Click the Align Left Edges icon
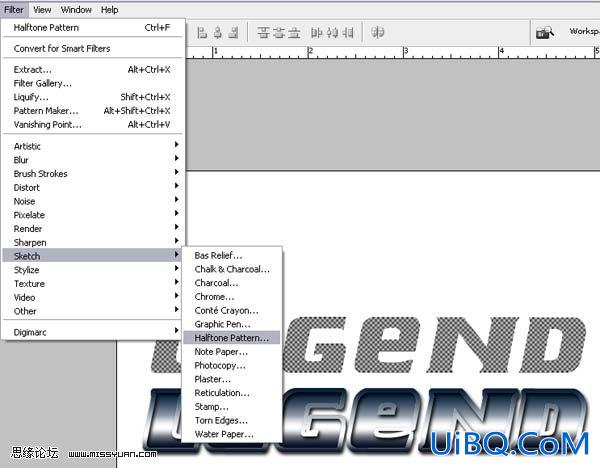Image resolution: width=600 pixels, height=468 pixels. coord(202,33)
